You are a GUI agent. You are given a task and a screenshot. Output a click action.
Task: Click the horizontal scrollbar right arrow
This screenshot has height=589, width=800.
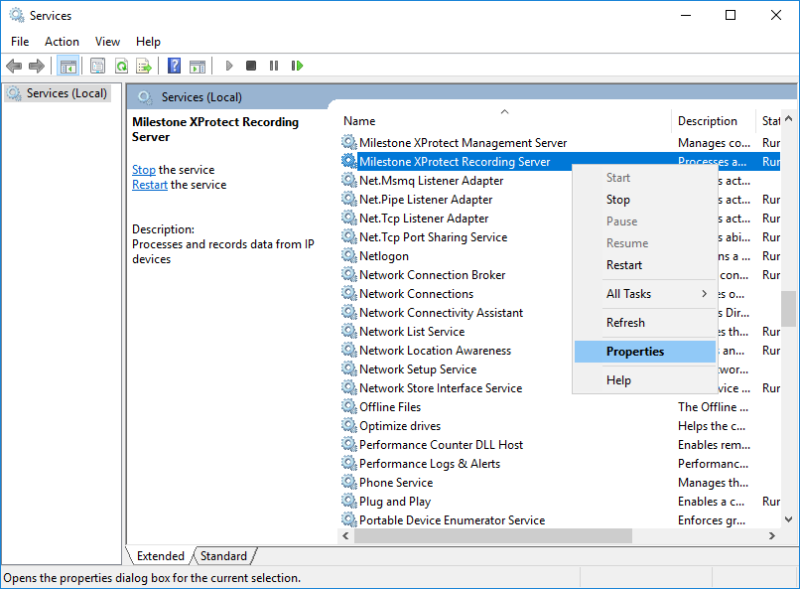tap(772, 535)
